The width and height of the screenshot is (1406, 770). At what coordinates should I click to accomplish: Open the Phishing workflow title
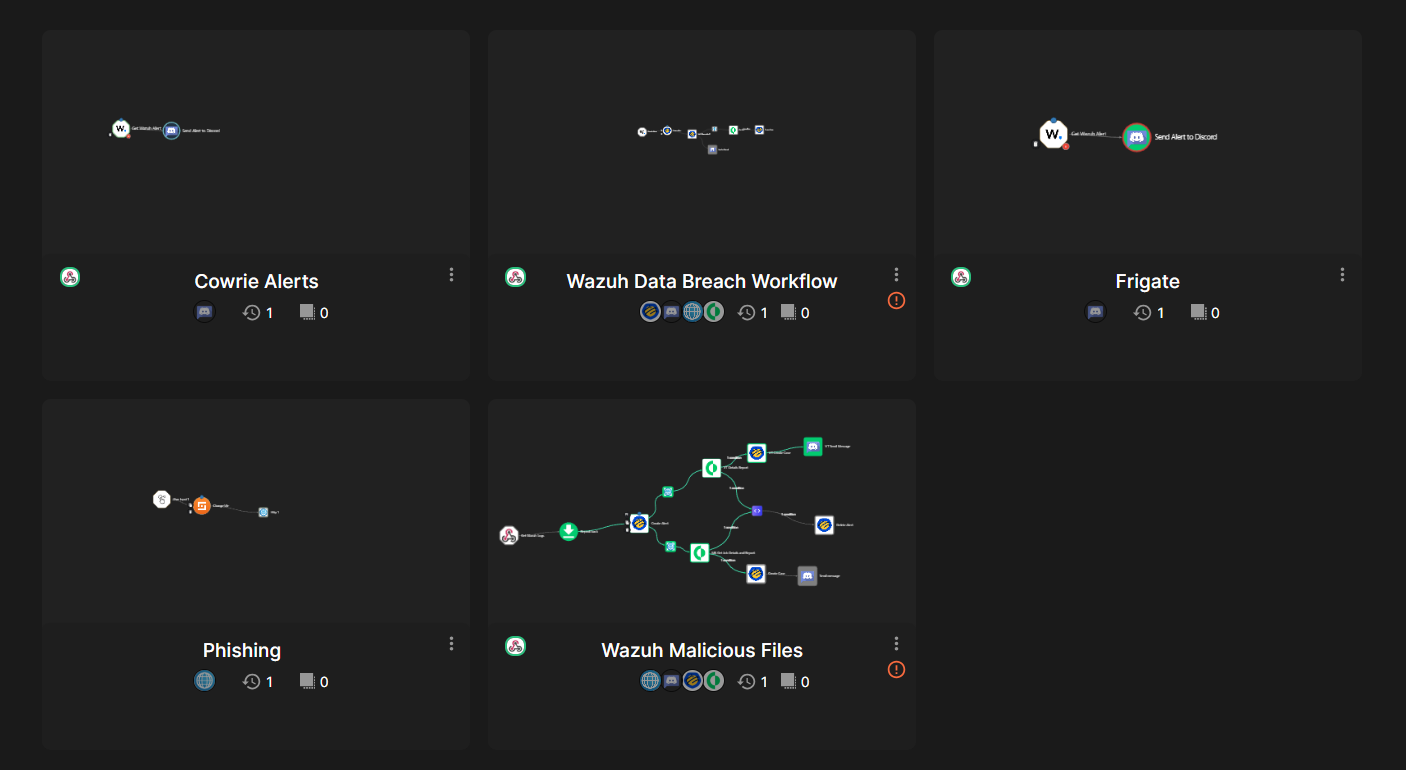242,651
